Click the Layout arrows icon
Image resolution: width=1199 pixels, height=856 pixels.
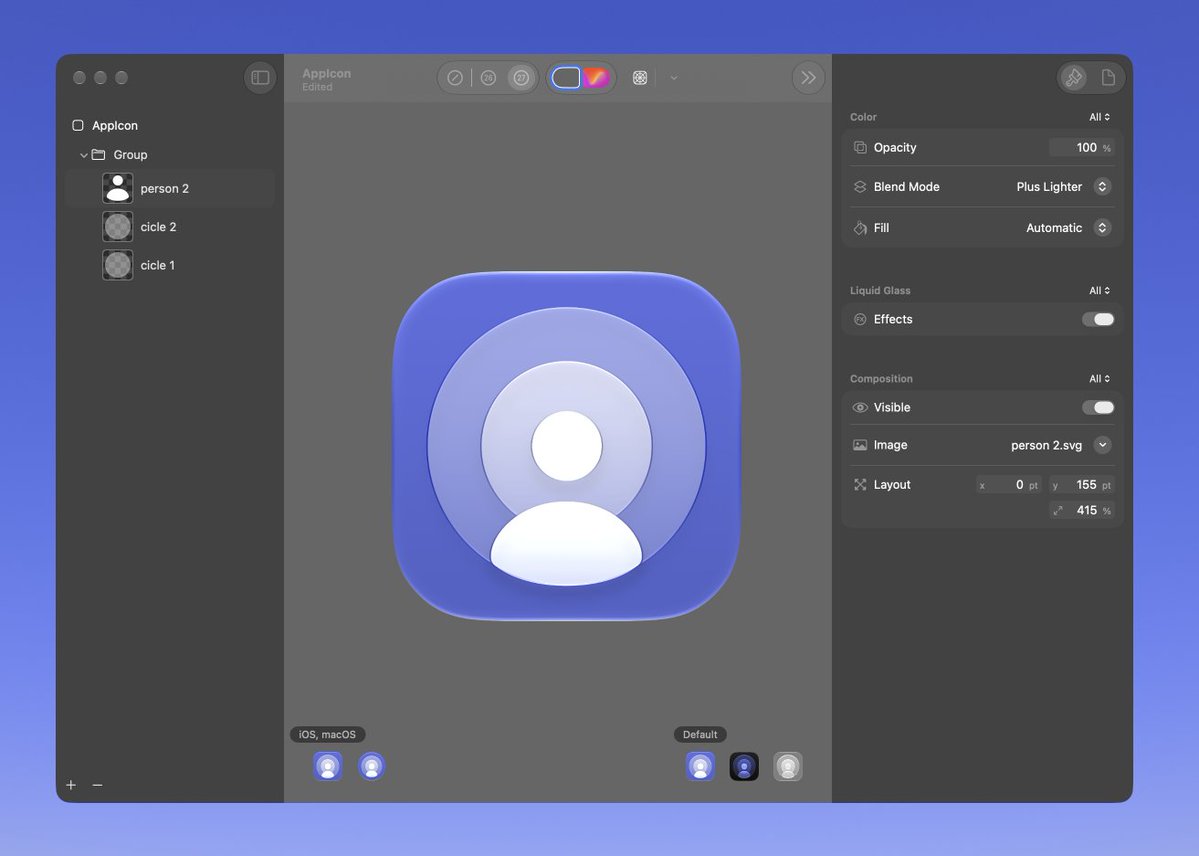tap(860, 485)
